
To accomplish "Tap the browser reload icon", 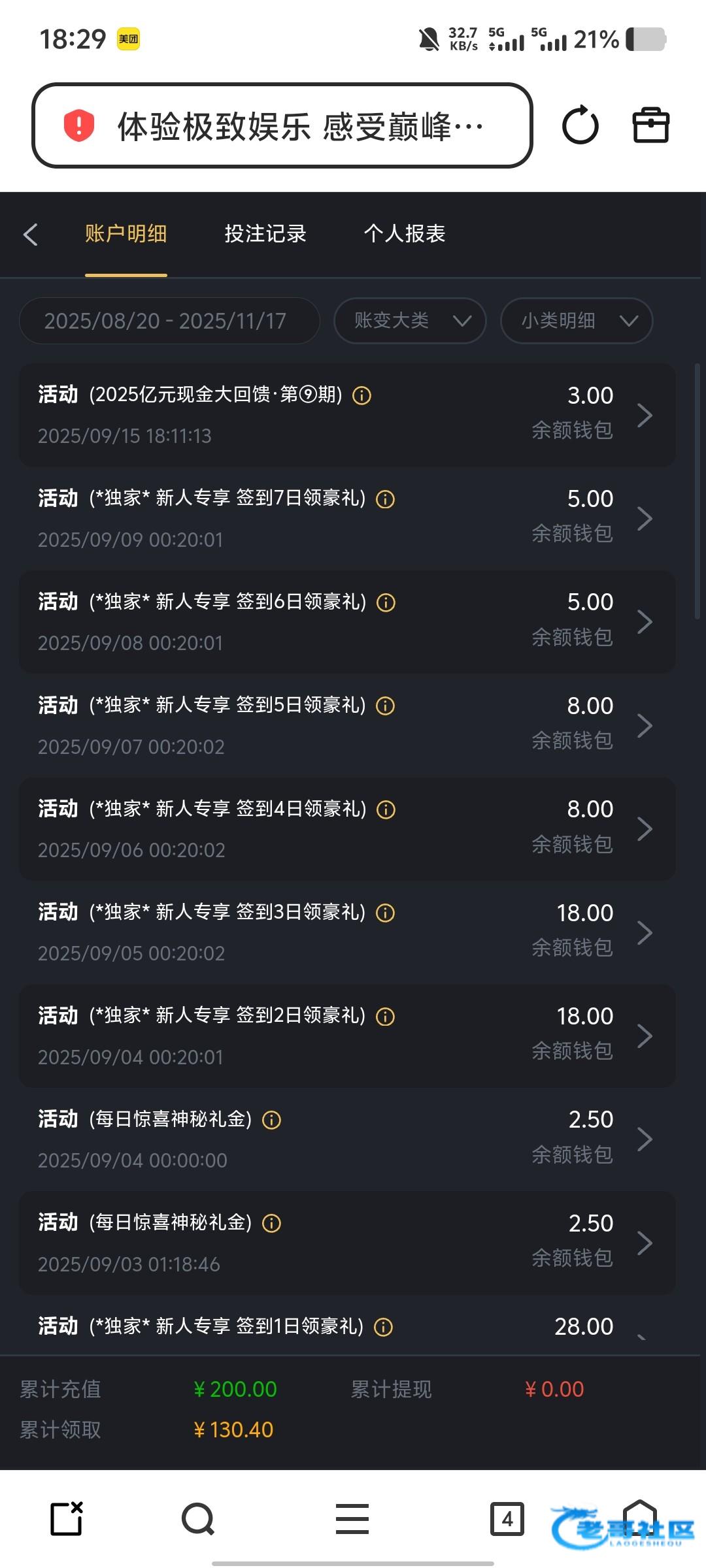I will point(580,125).
